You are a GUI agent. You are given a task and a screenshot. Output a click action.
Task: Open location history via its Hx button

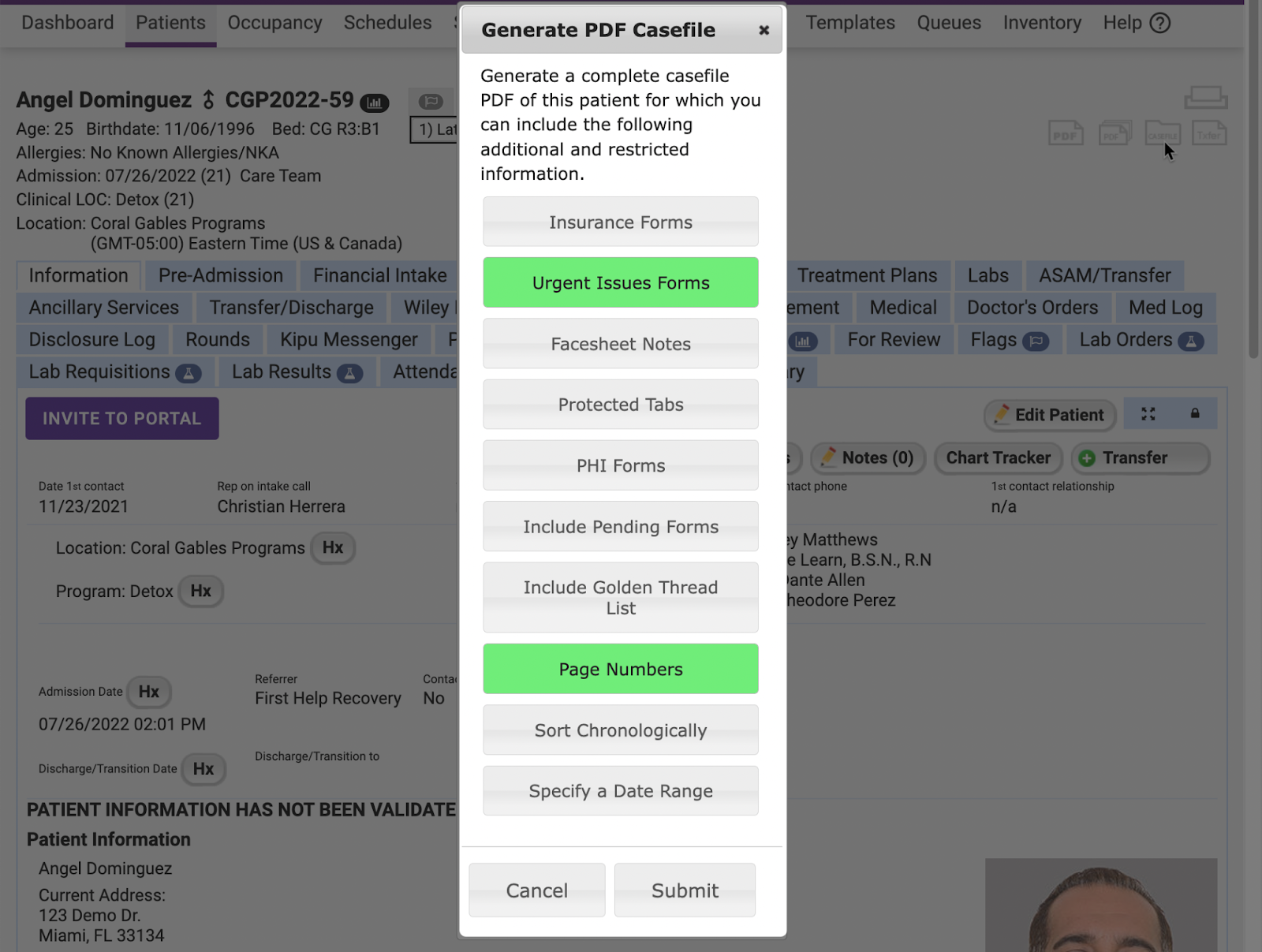coord(333,547)
